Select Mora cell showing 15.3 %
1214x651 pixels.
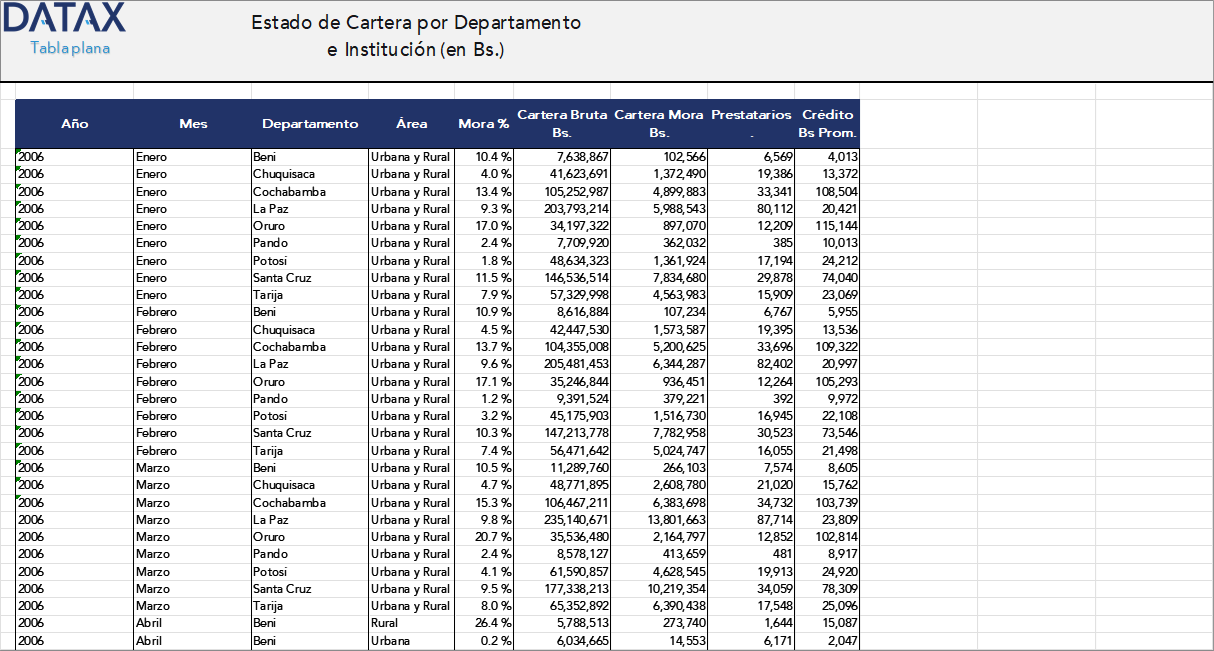pyautogui.click(x=484, y=503)
